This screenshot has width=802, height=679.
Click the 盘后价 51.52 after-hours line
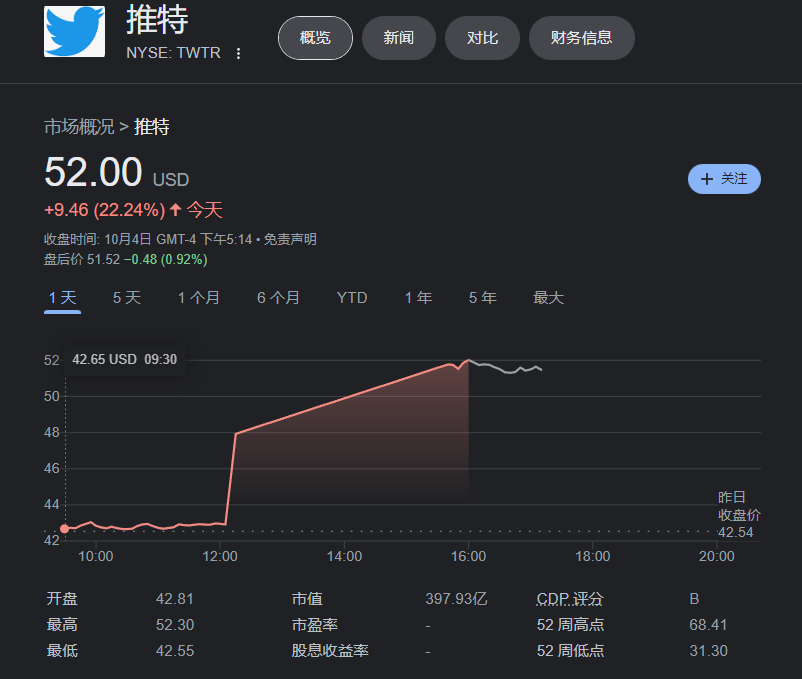[x=126, y=260]
